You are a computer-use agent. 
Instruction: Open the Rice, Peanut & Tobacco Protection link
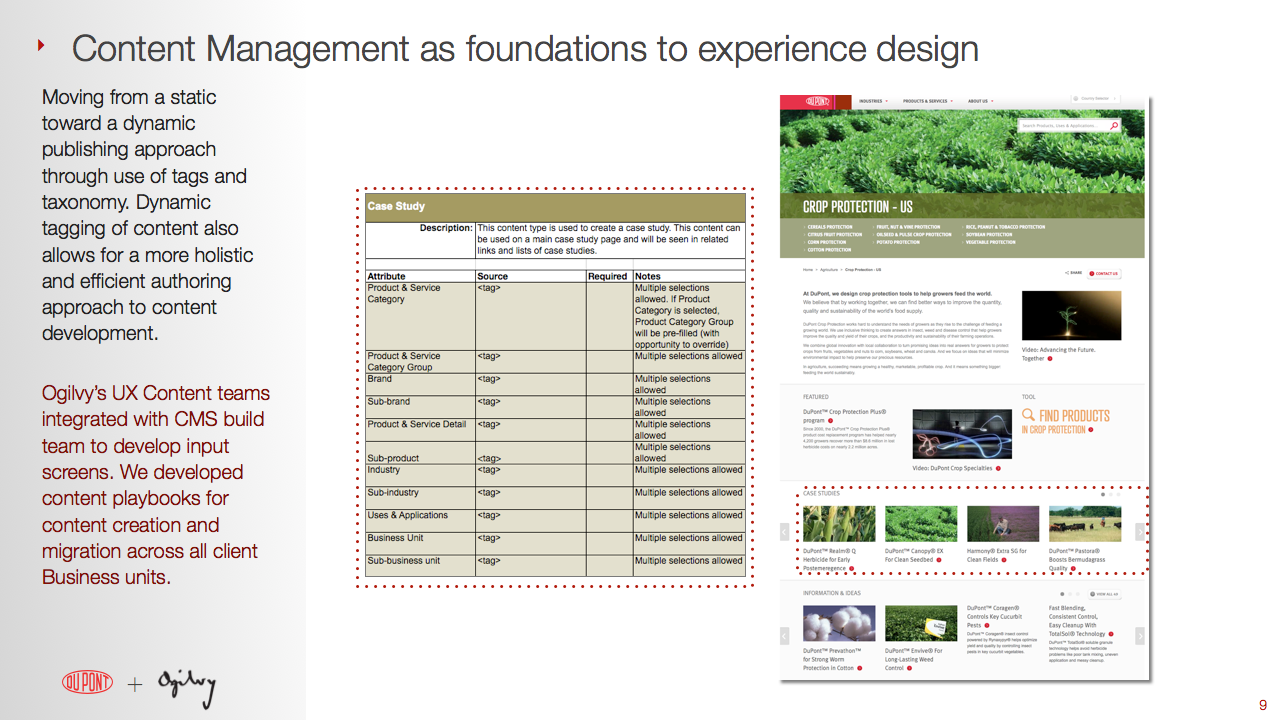coord(1005,227)
